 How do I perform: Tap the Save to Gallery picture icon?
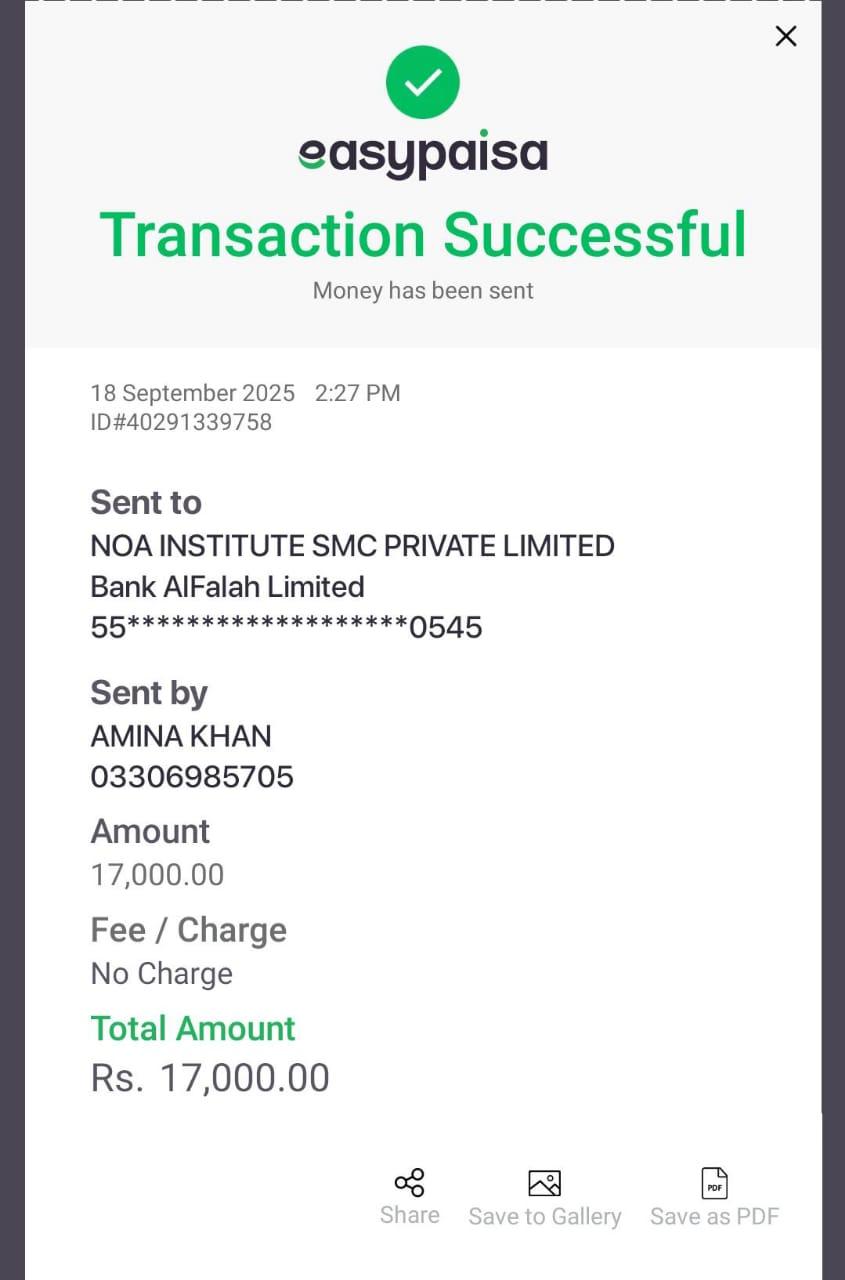click(x=544, y=1183)
